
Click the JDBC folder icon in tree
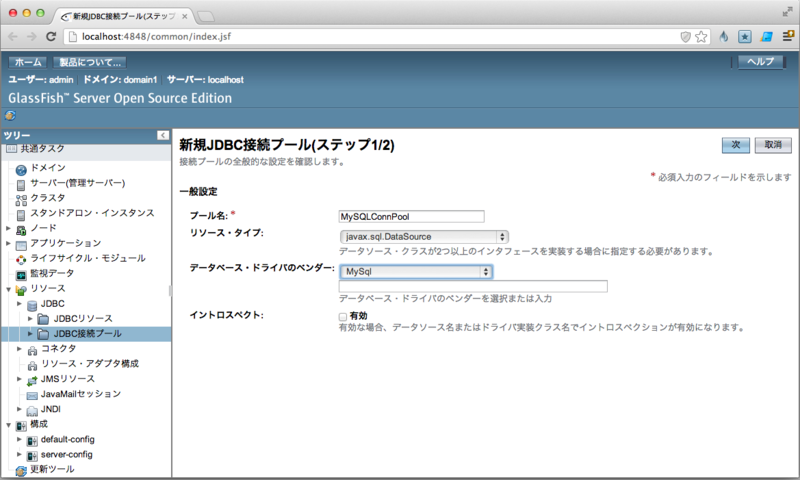tap(32, 303)
